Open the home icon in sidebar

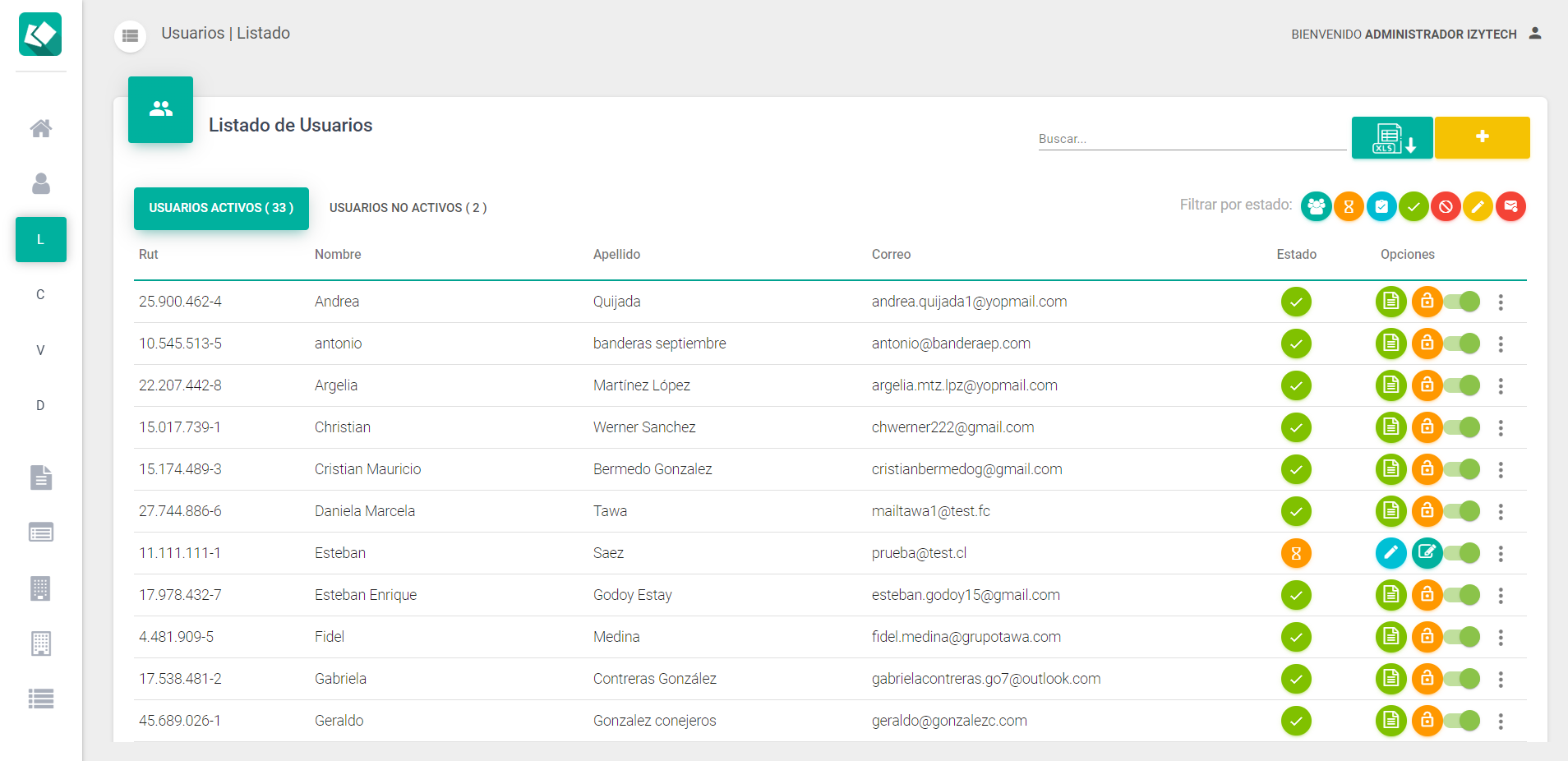[41, 128]
